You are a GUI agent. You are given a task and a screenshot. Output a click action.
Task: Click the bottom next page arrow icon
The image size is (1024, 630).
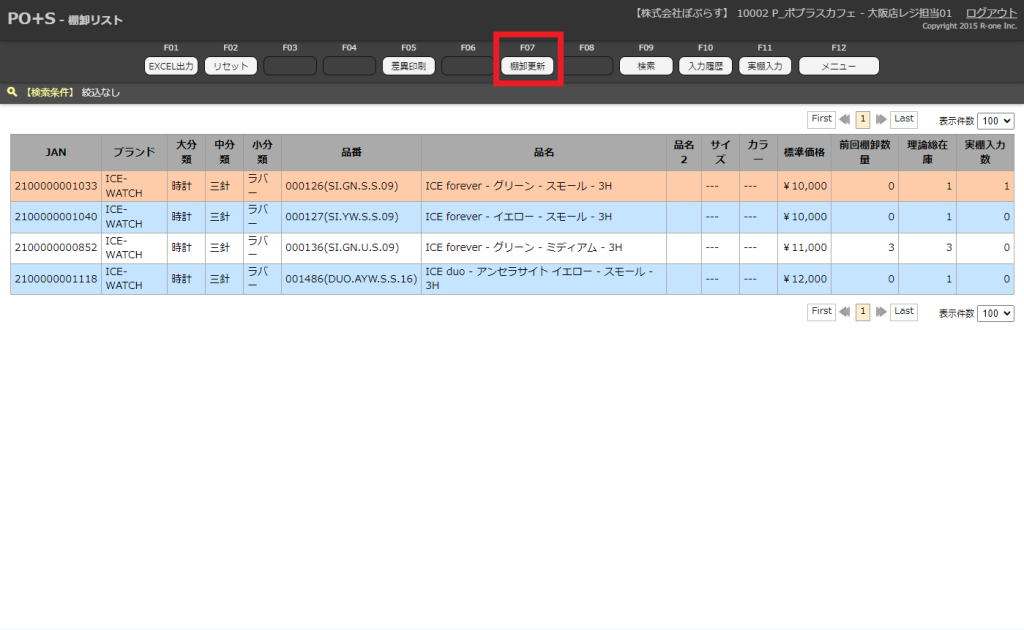(x=881, y=312)
